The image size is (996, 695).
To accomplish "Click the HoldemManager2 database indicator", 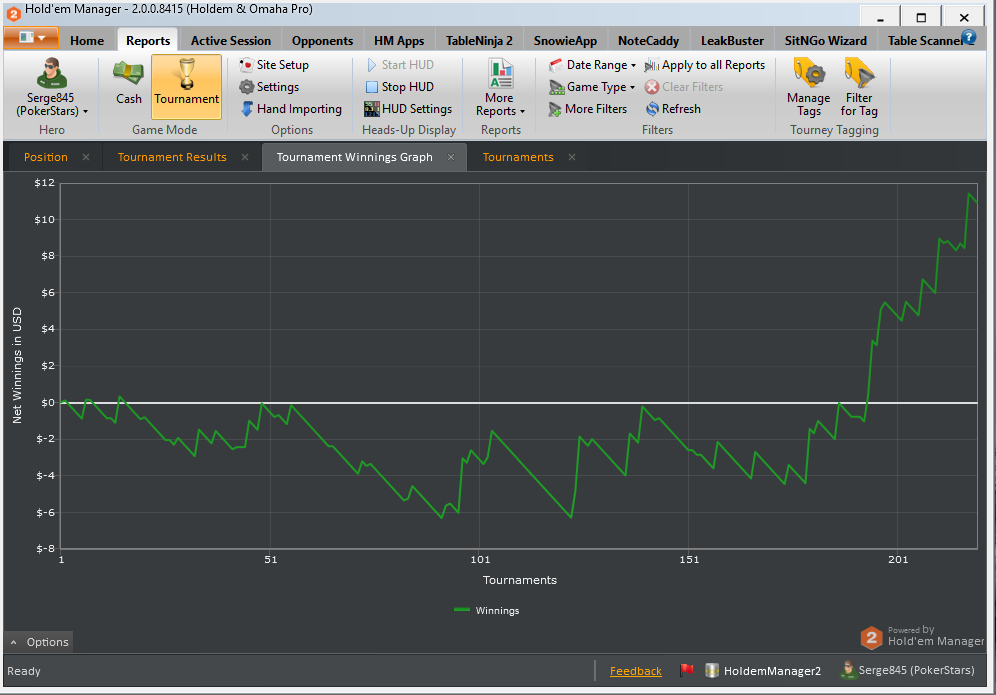I will click(763, 670).
